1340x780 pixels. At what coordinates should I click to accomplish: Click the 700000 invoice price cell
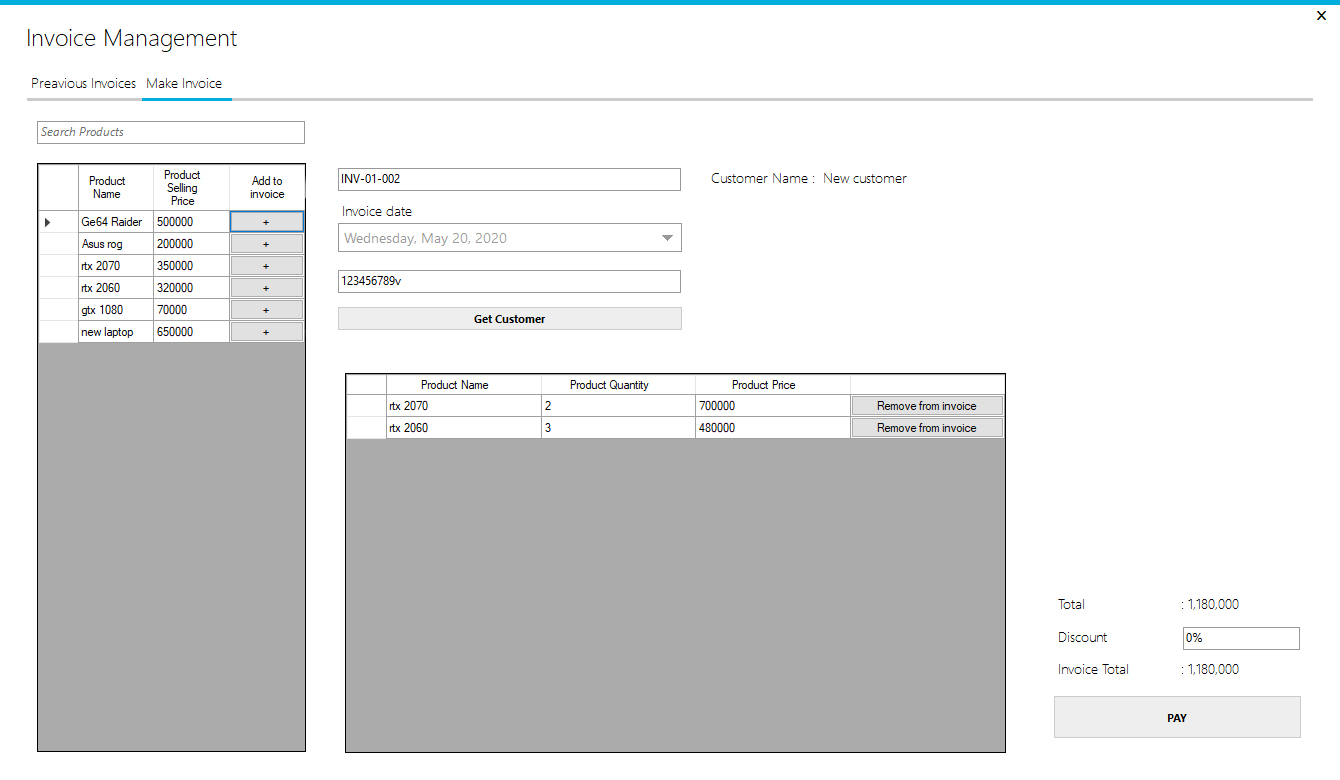(773, 406)
